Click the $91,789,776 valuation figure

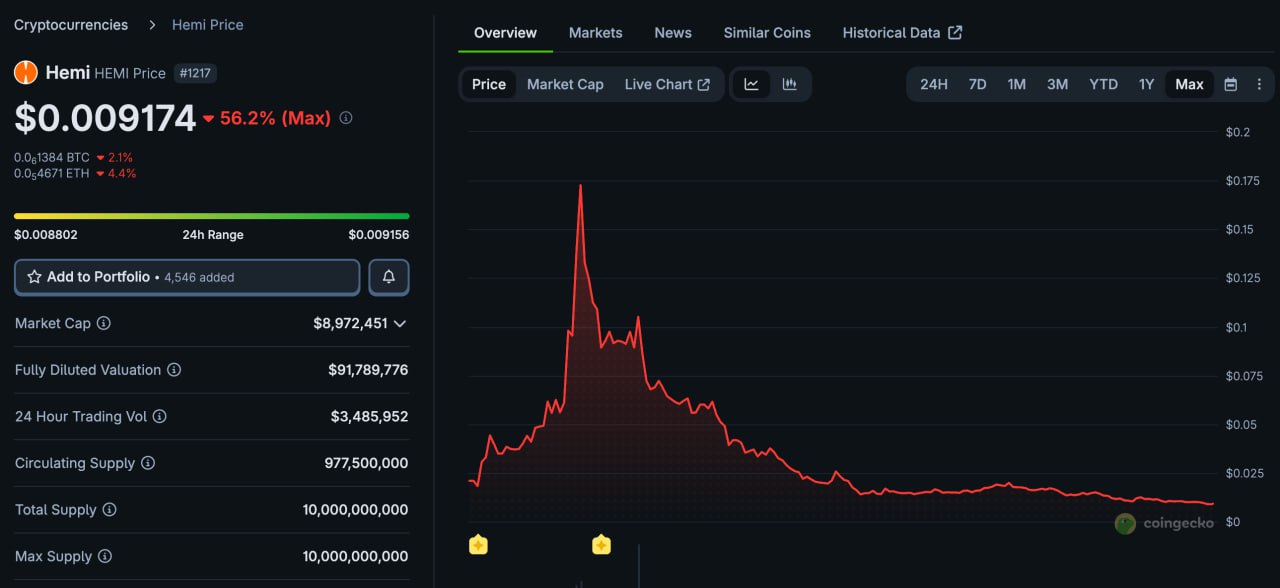point(368,370)
